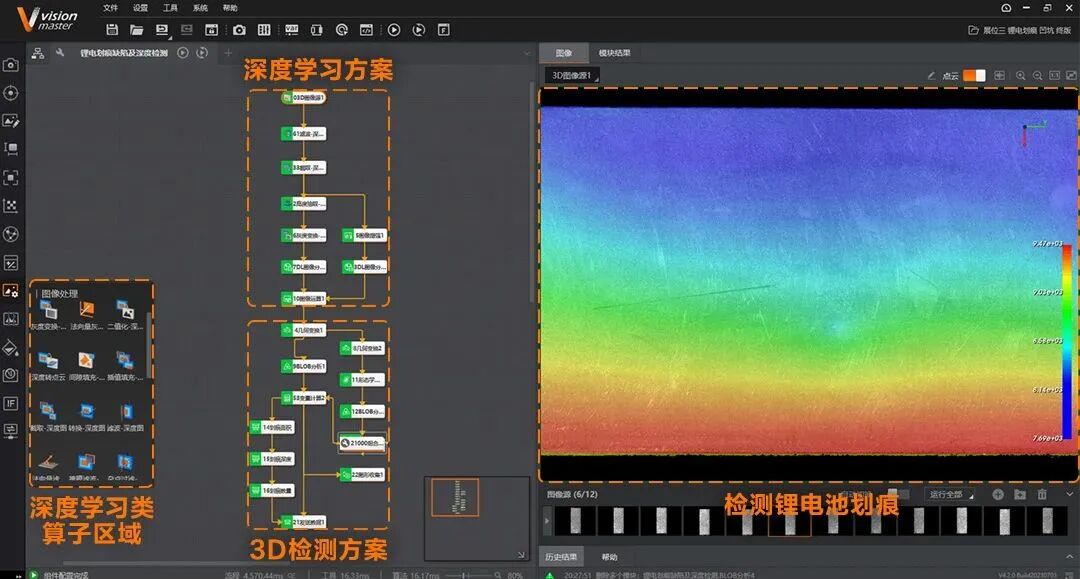Toggle the 点云 point cloud switch
The image size is (1080, 579).
click(974, 76)
